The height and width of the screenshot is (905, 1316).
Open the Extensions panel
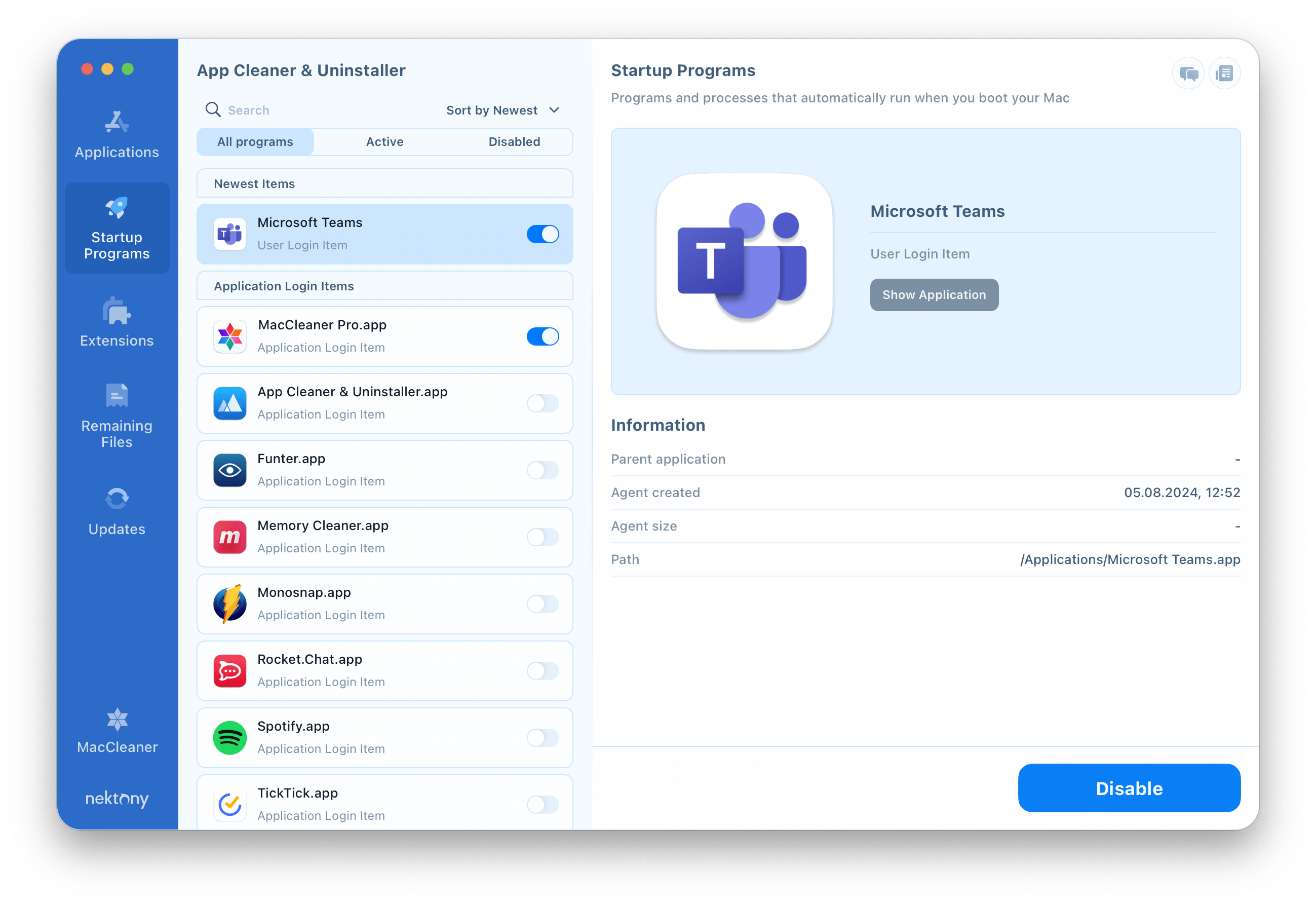116,326
